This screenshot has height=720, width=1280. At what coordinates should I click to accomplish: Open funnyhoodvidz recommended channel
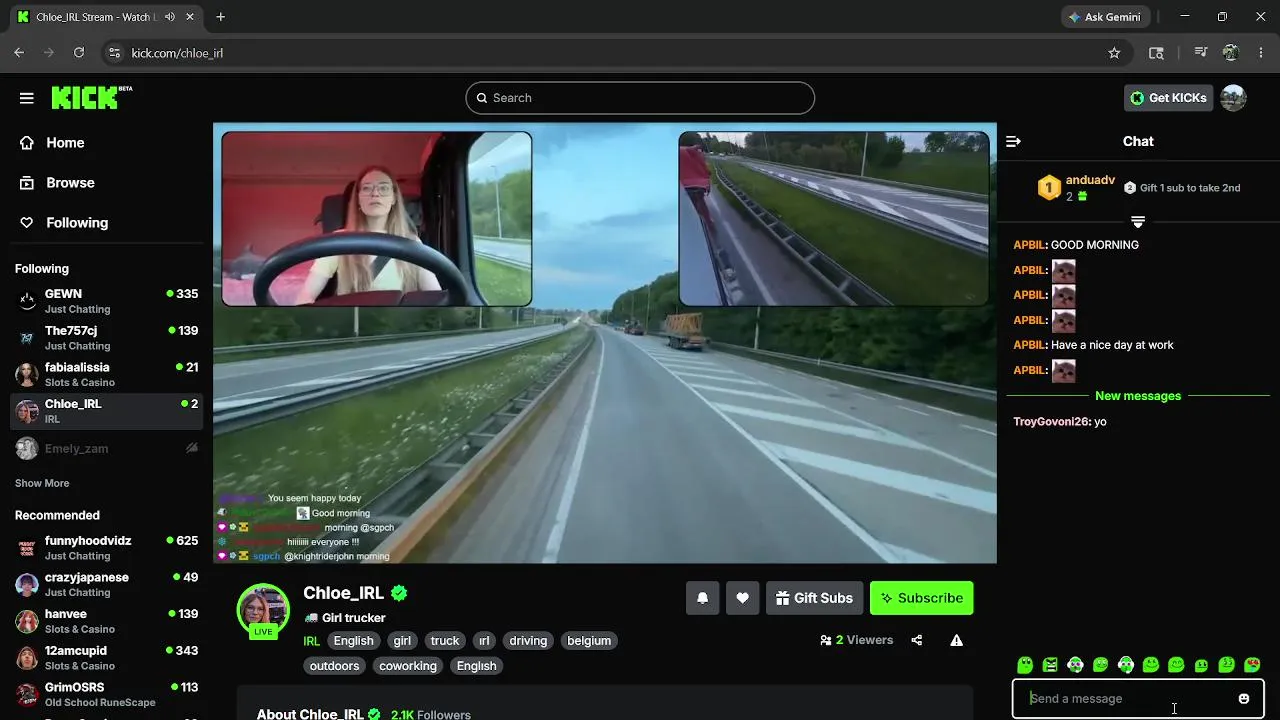[106, 548]
